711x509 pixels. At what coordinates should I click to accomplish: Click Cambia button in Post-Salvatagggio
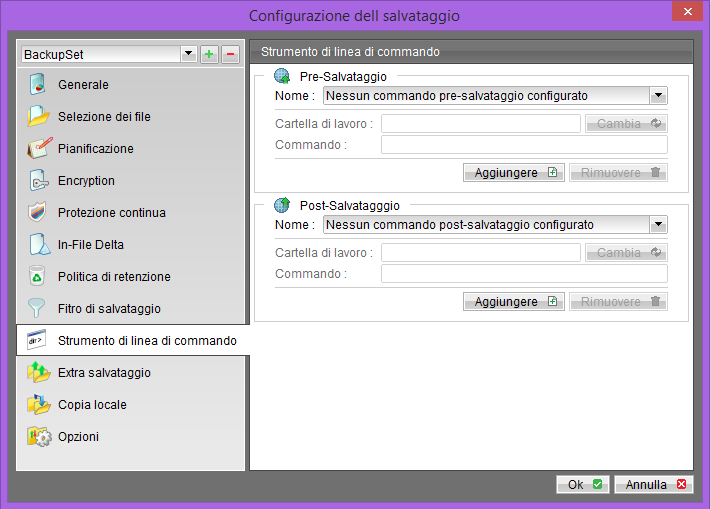(626, 252)
